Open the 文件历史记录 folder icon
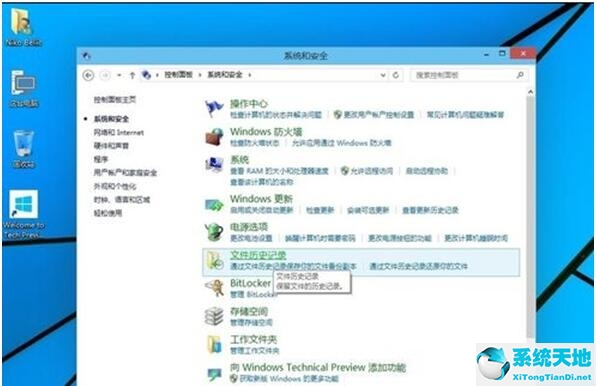Viewport: 596px width, 386px height. (214, 261)
